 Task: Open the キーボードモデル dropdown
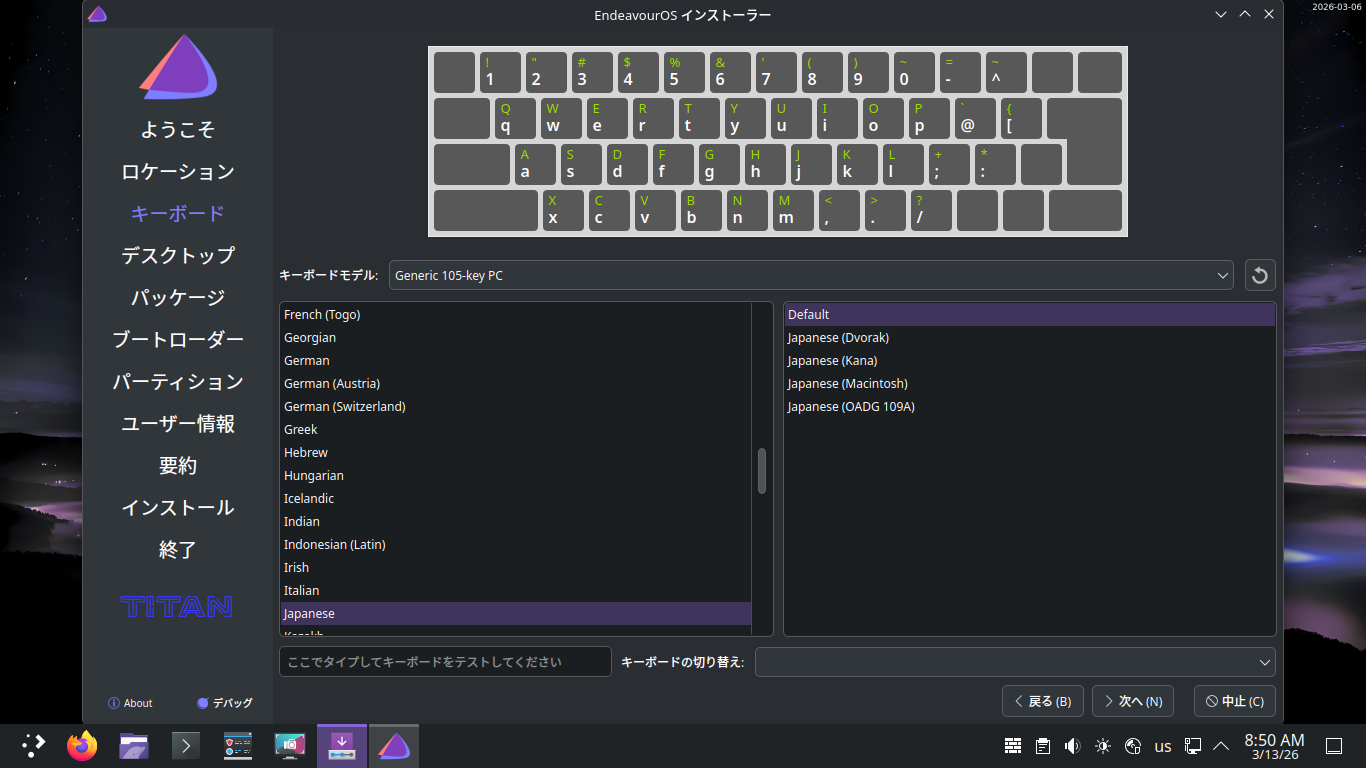click(811, 275)
